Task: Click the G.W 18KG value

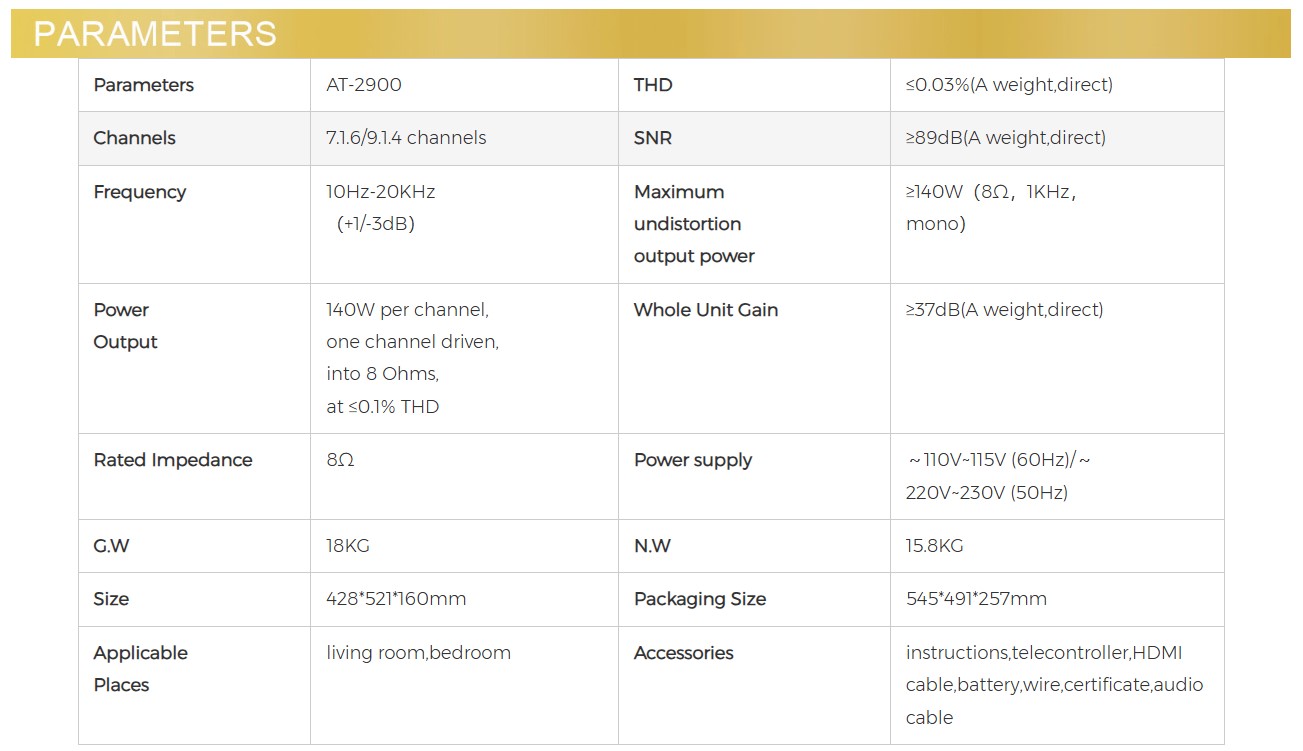Action: (348, 546)
